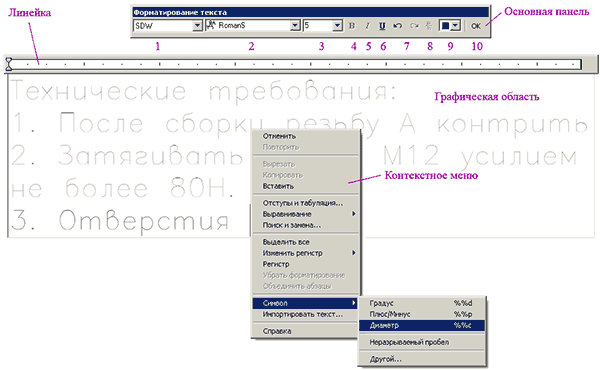Choose Вставить in the context menu

(305, 186)
